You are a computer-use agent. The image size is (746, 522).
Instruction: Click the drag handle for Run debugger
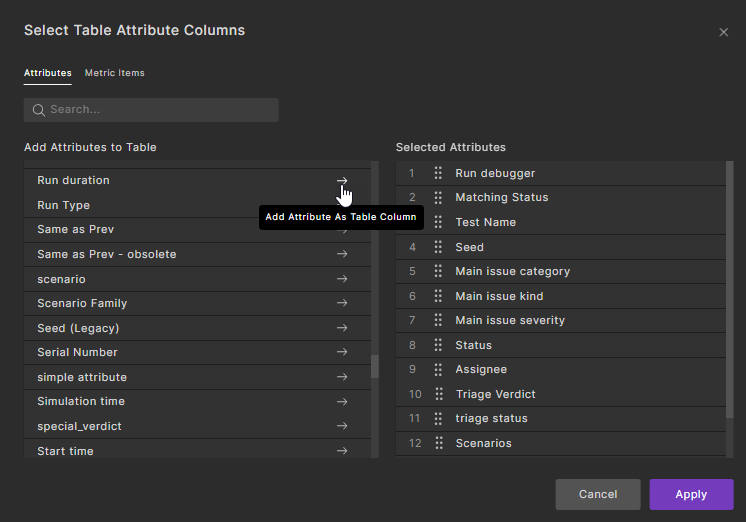(x=438, y=173)
